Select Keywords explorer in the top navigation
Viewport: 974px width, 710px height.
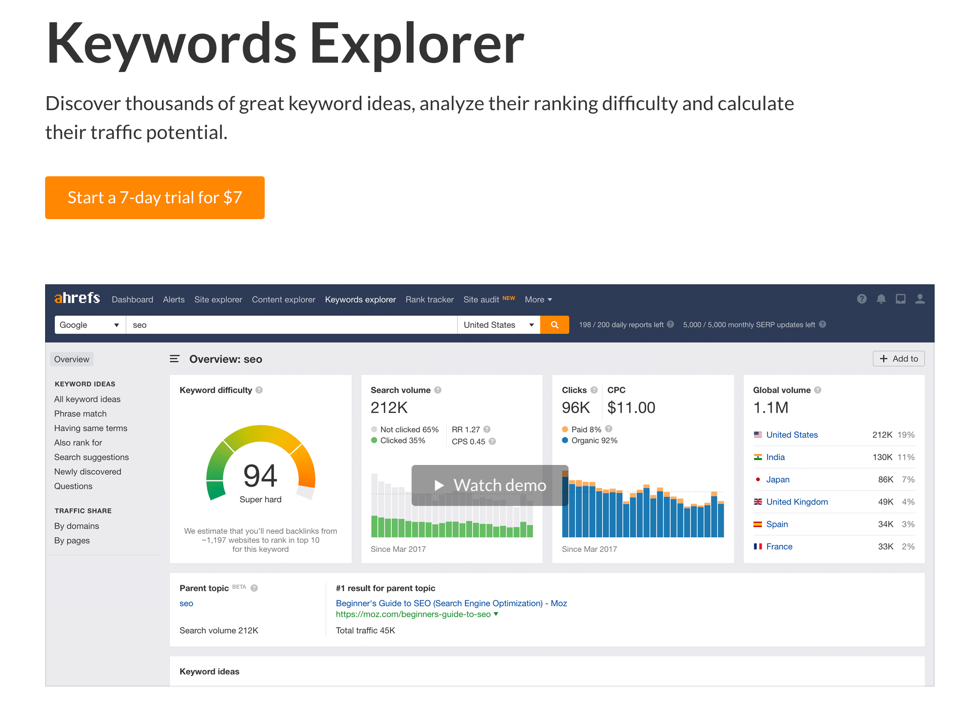coord(360,299)
